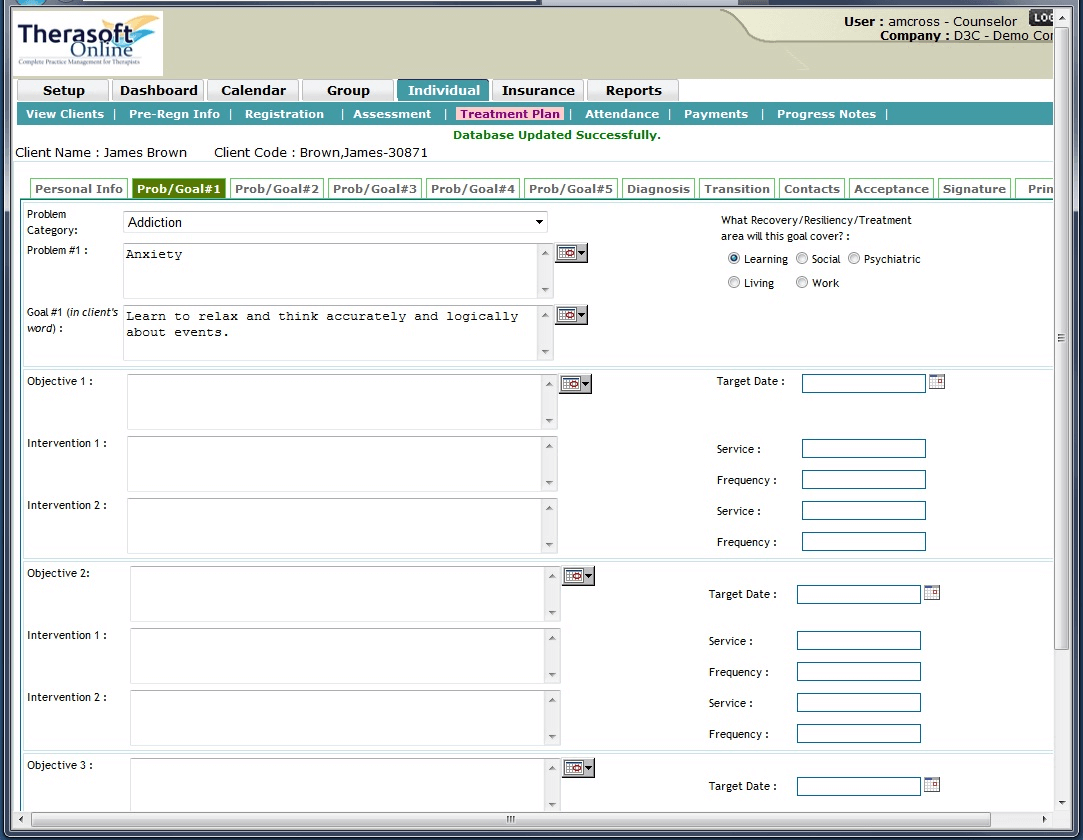Screen dimensions: 1083x840
Task: Open the dropdown arrow beside Objective 1 picker
Action: [x=583, y=383]
